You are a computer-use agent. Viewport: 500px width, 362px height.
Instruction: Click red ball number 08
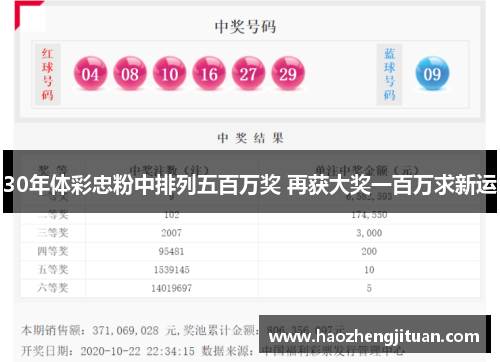(130, 73)
